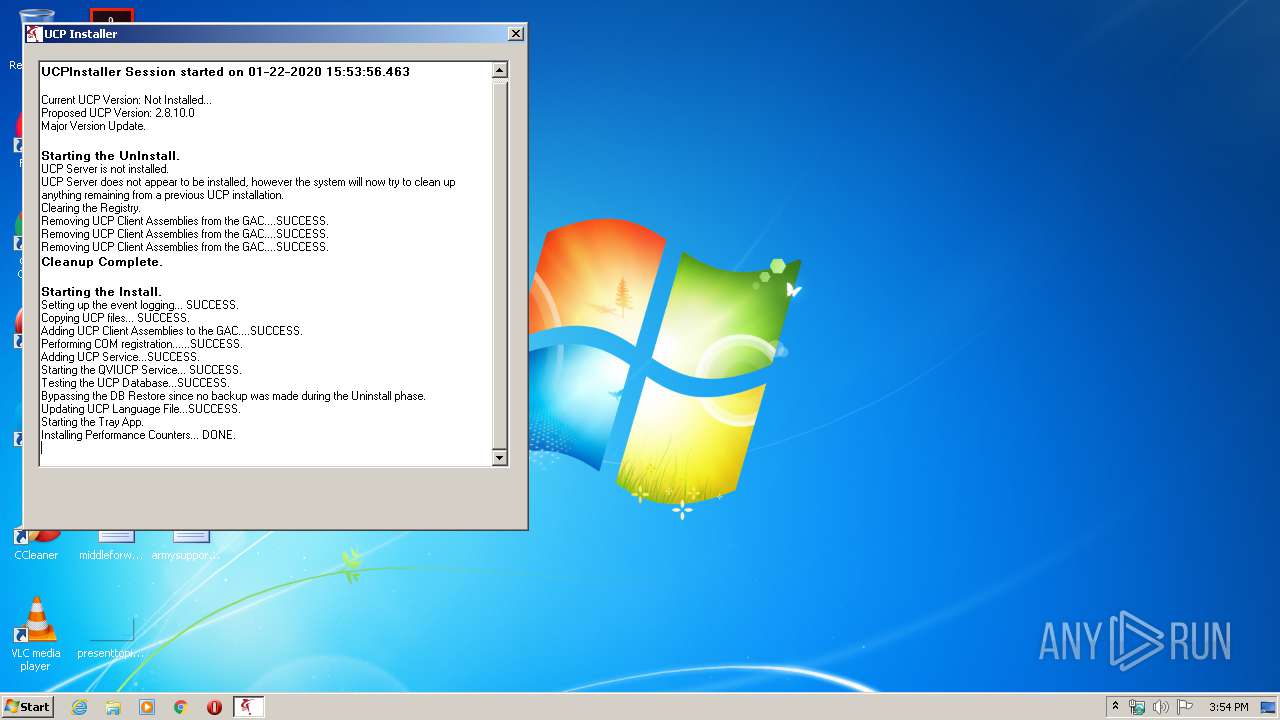Click the log area vertical scrollbar track
Viewport: 1280px width, 720px height.
pos(500,264)
